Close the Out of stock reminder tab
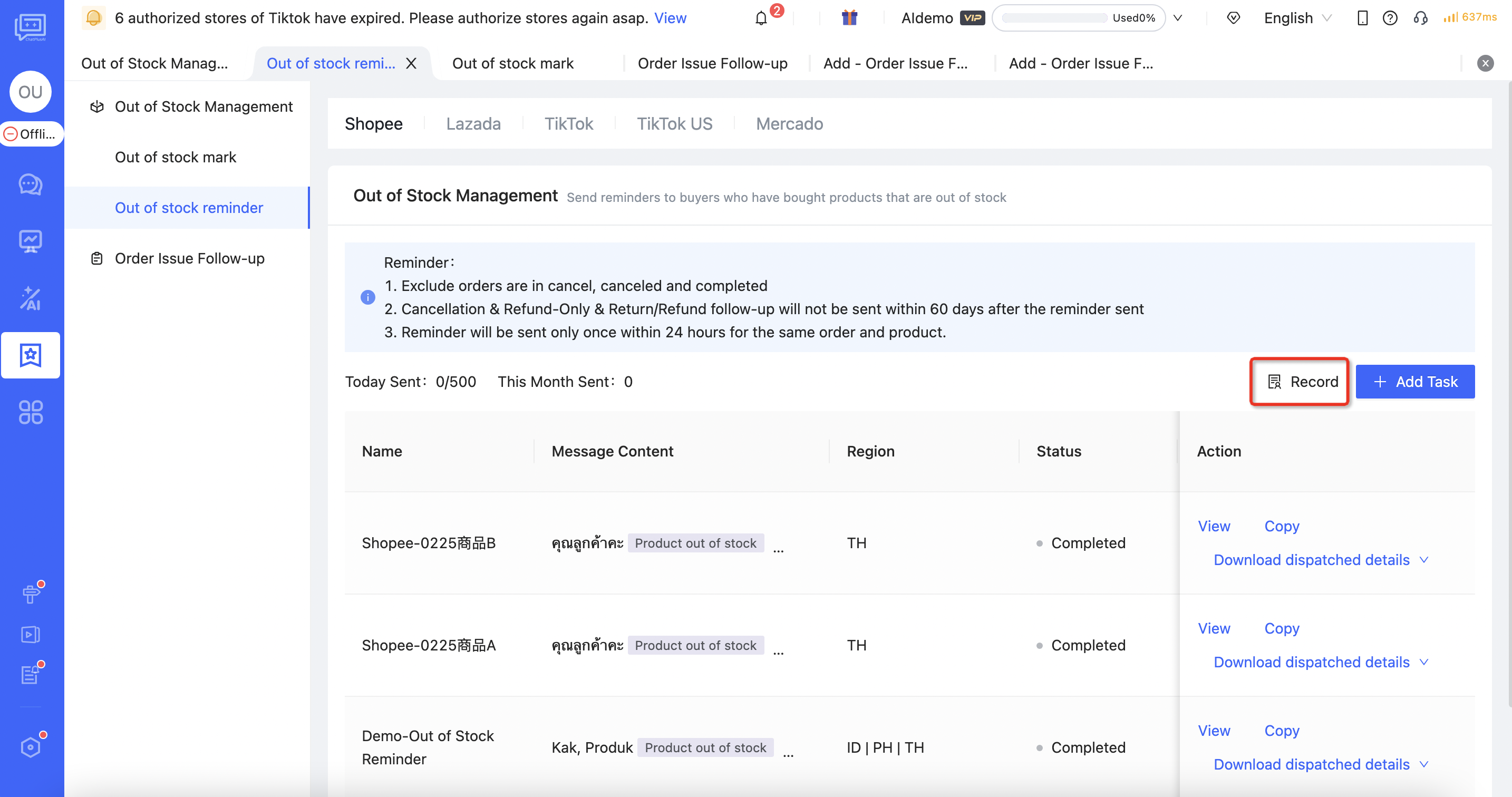This screenshot has height=797, width=1512. [x=411, y=63]
